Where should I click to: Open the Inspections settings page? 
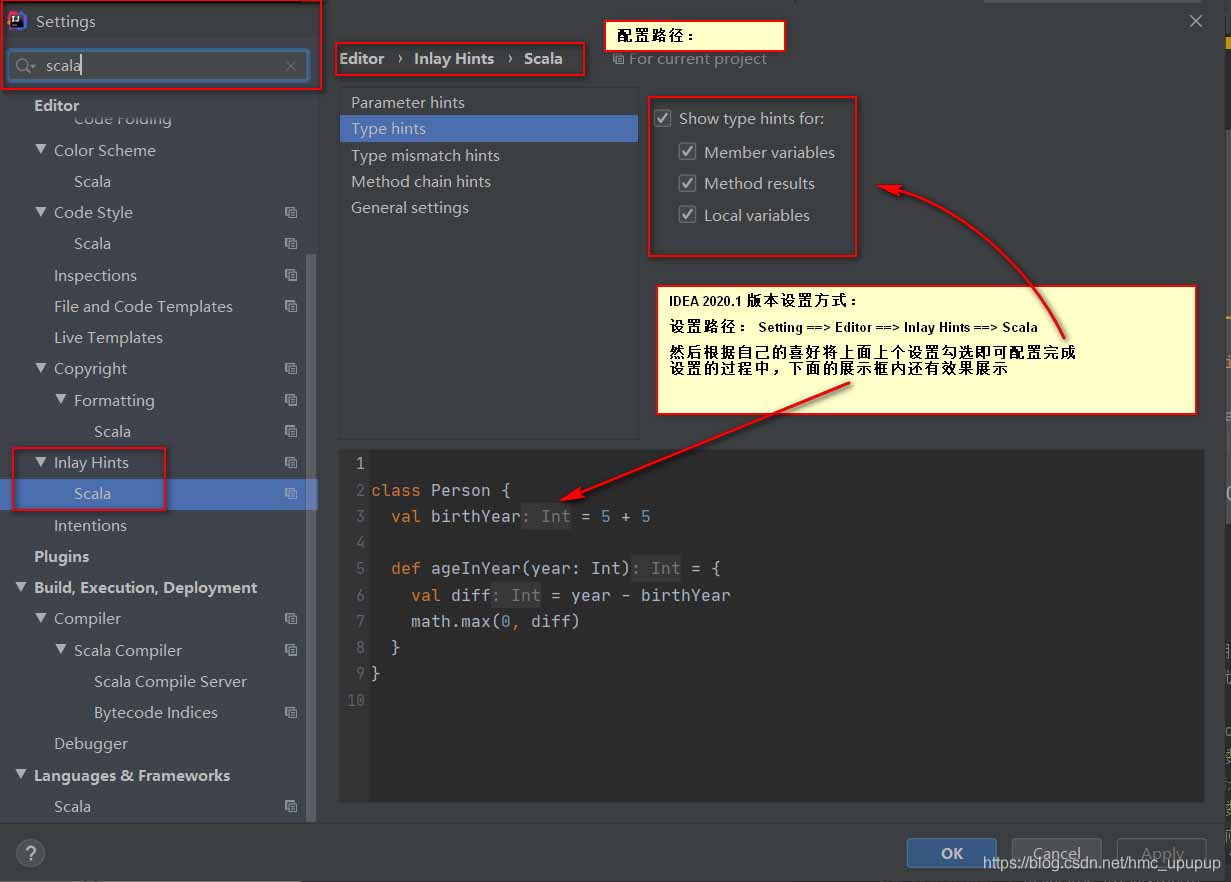click(x=95, y=275)
